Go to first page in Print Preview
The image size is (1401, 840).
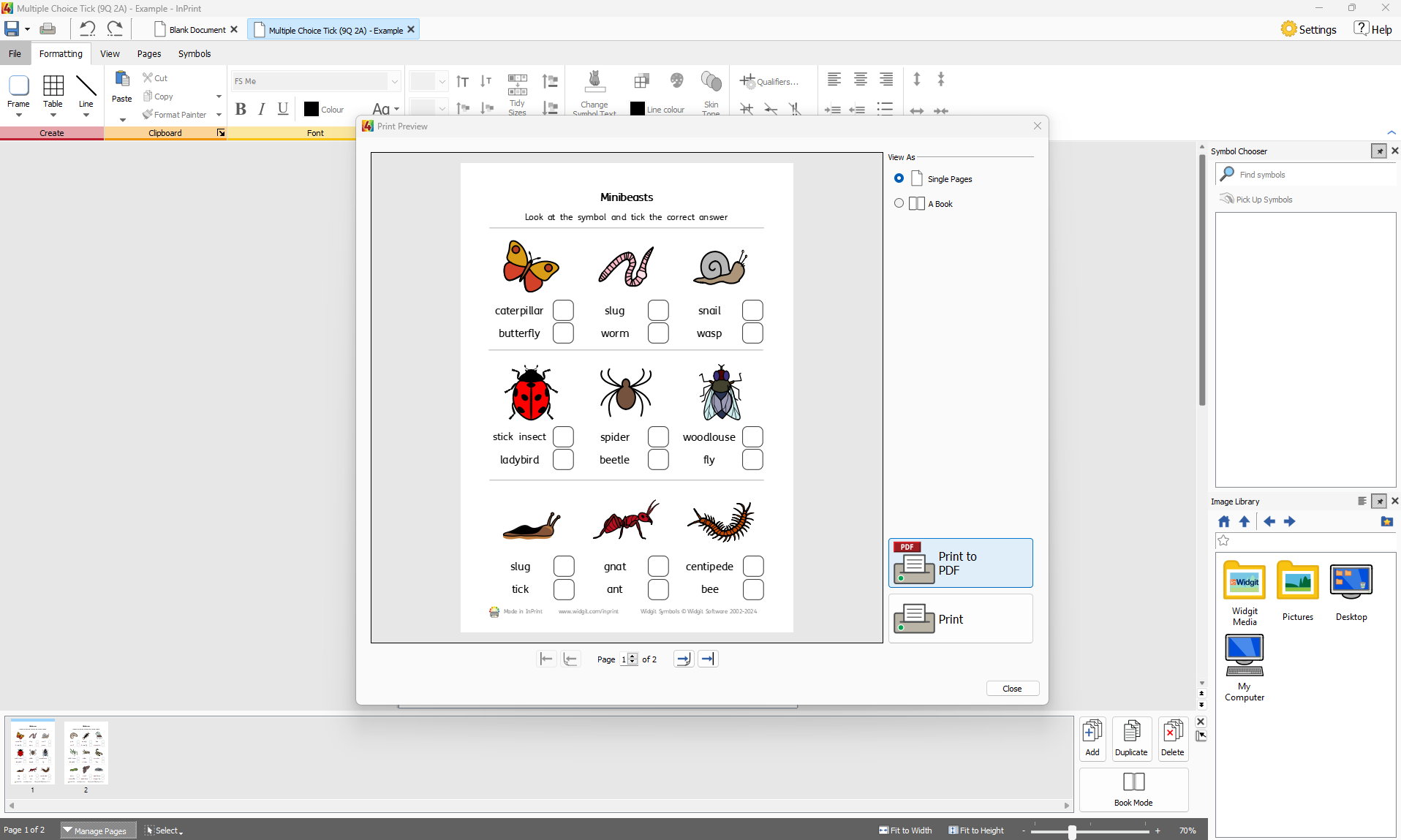click(x=546, y=659)
